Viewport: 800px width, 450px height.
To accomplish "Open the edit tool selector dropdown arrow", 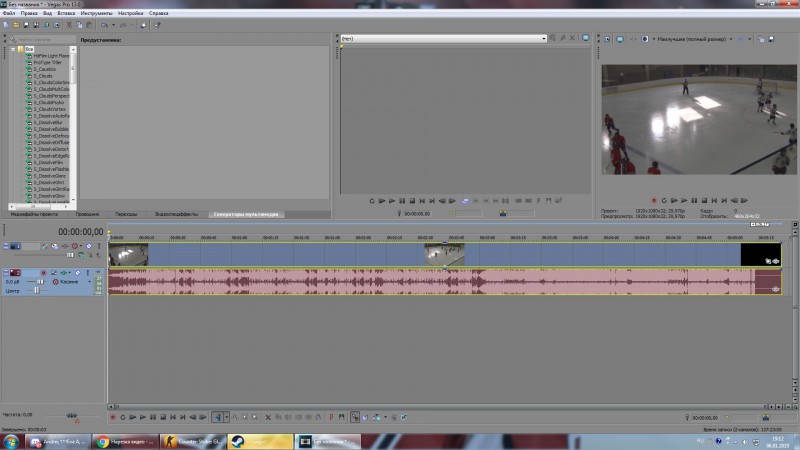I will click(x=227, y=417).
